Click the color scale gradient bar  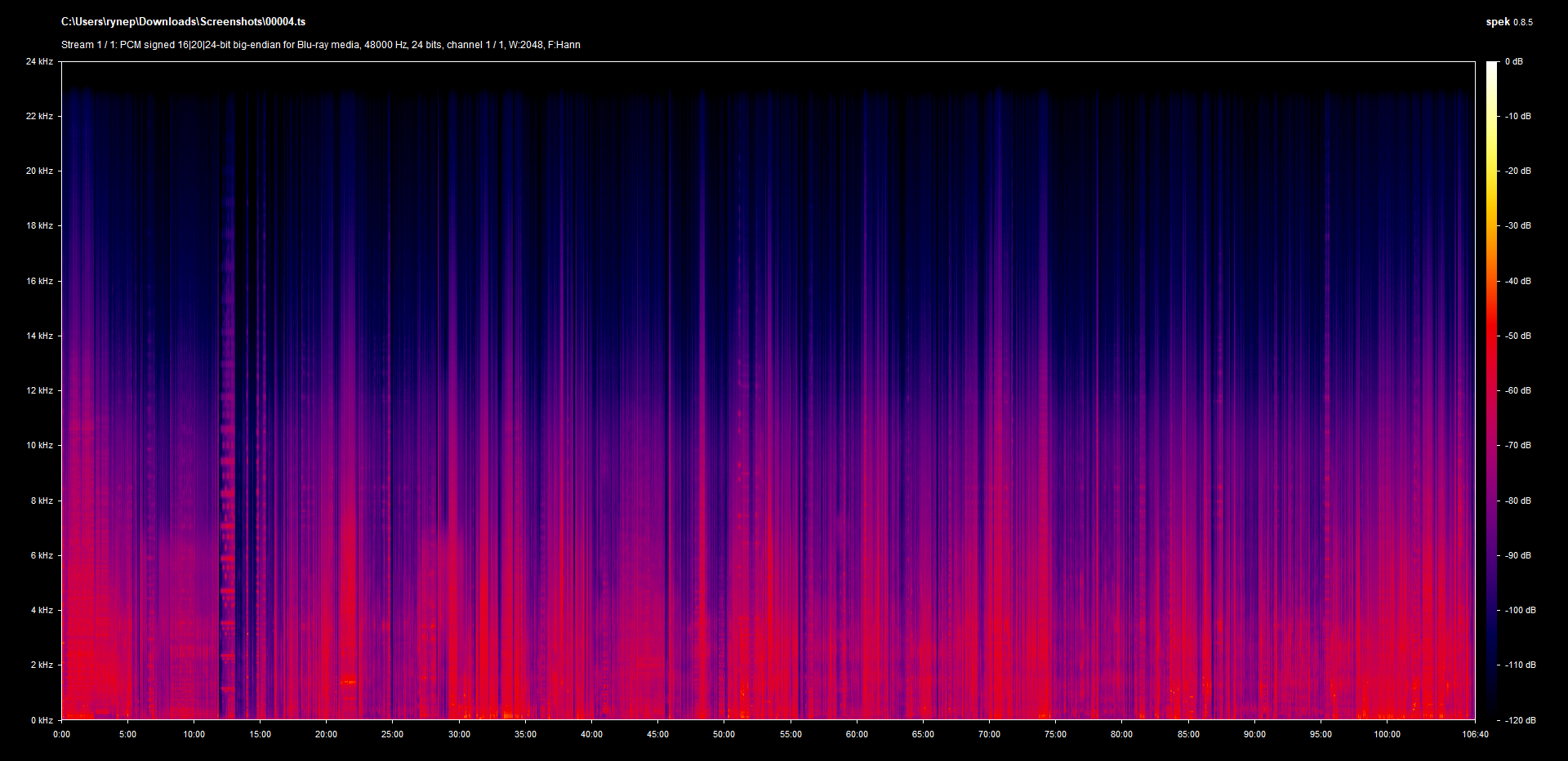(1491, 390)
